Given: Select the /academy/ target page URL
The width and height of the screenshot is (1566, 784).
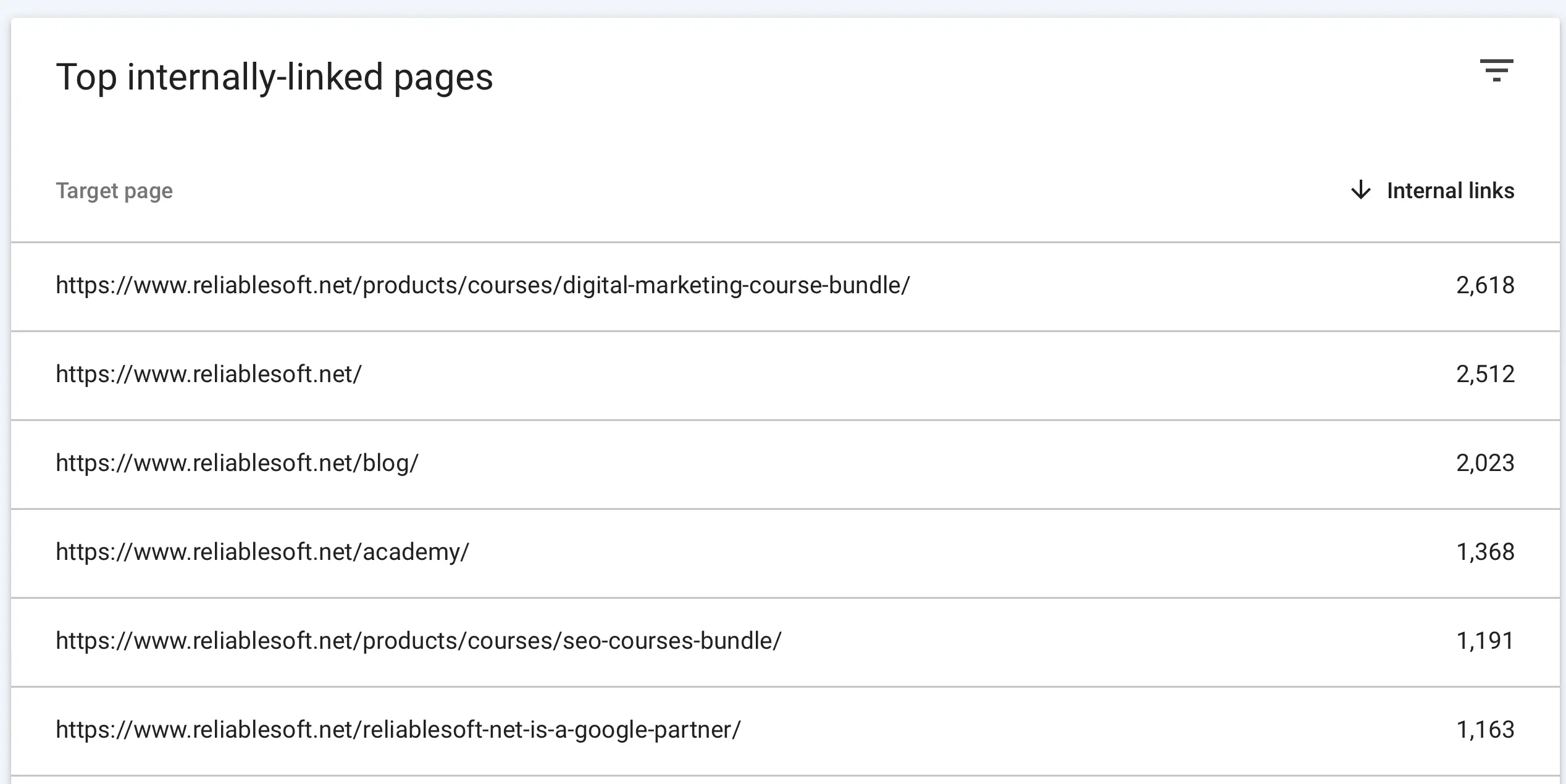Looking at the screenshot, I should [x=262, y=552].
